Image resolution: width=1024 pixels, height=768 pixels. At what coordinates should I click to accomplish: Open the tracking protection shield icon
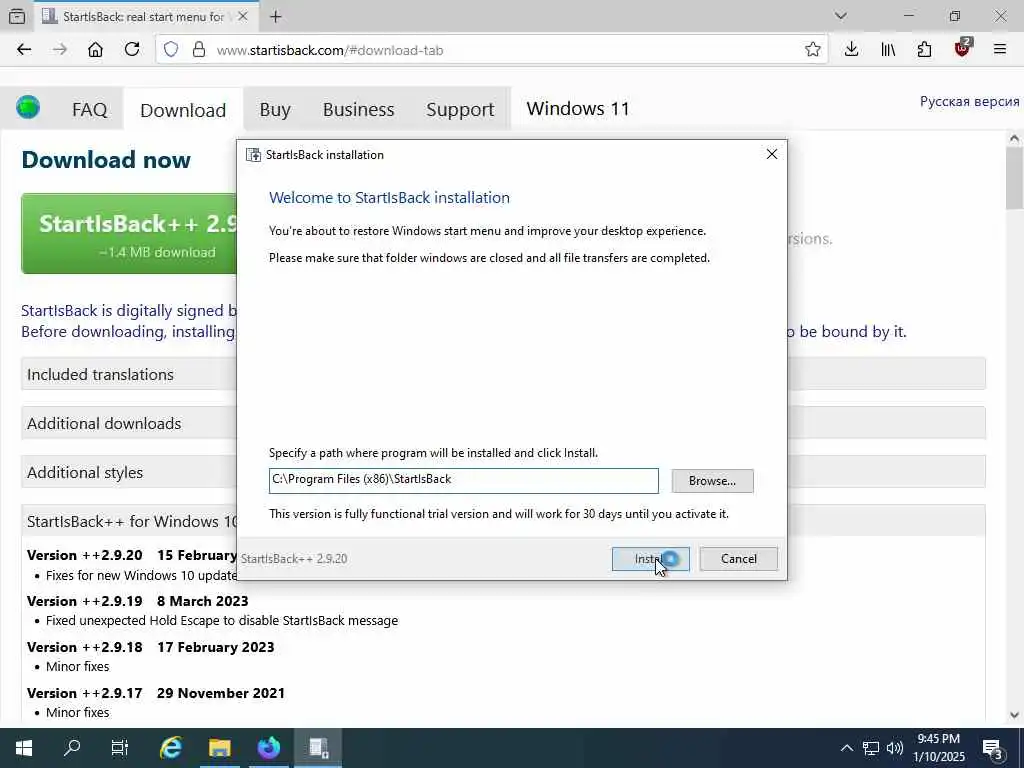170,50
